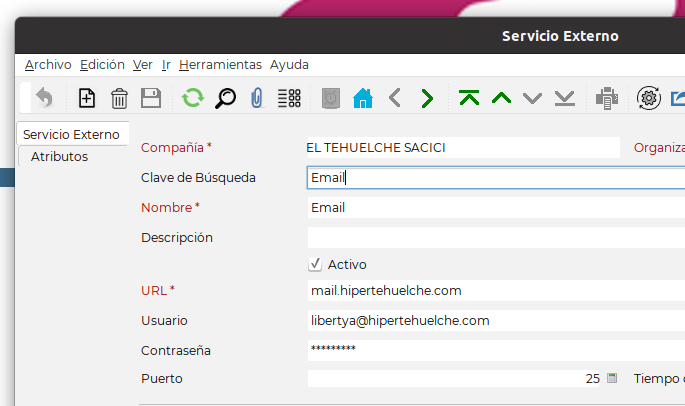Open attachments with the paperclip icon
Image resolution: width=685 pixels, height=406 pixels.
coord(257,97)
